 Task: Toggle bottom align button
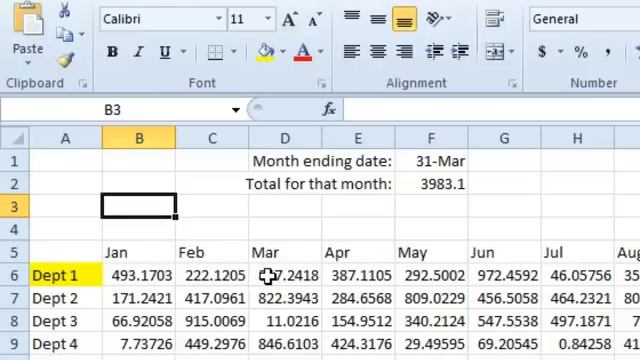point(404,19)
